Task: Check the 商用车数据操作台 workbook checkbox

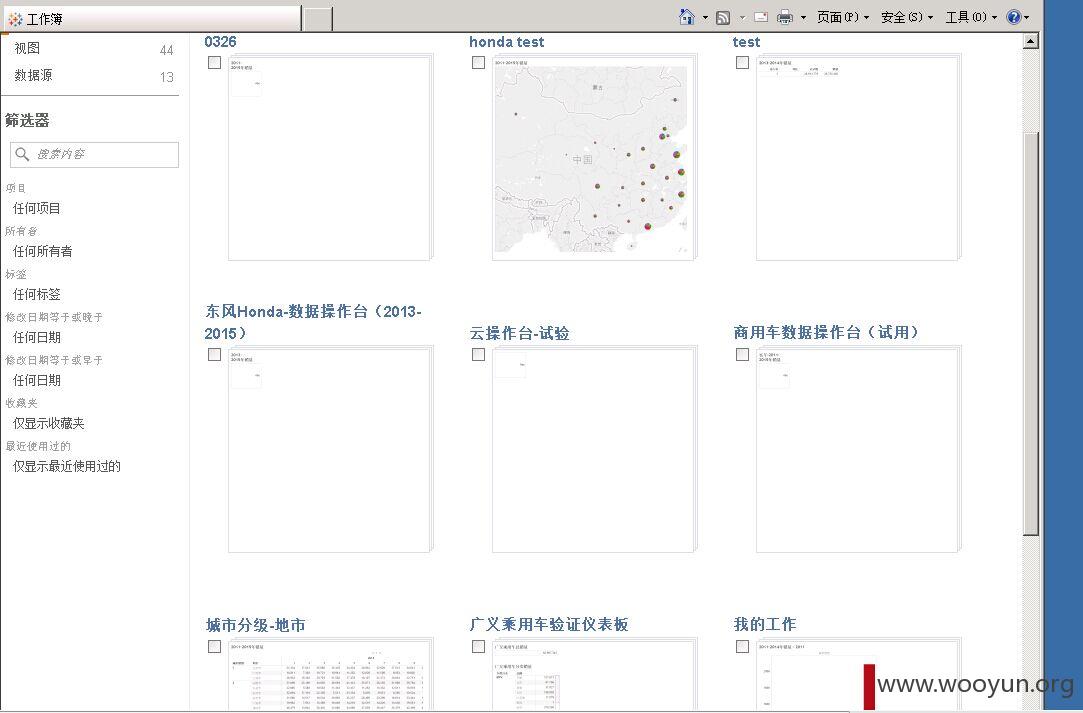Action: tap(742, 354)
